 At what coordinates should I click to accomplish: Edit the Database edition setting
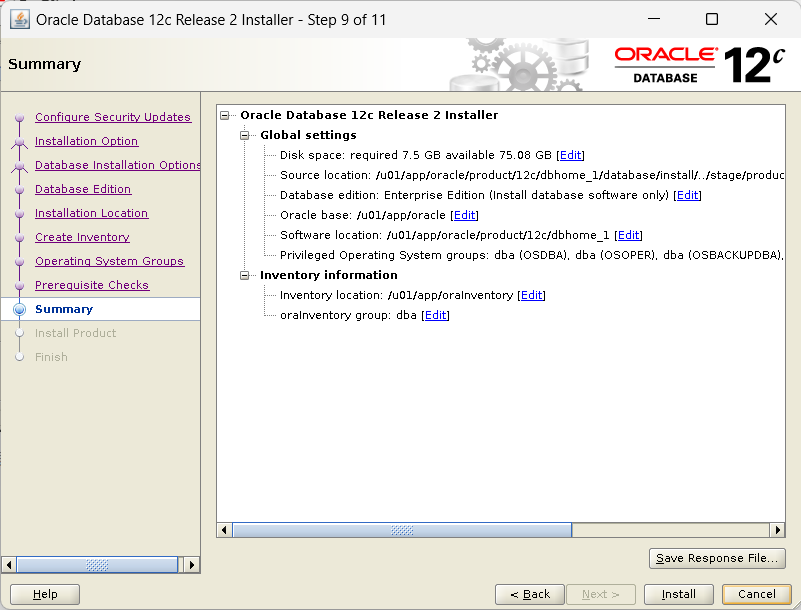pyautogui.click(x=687, y=195)
